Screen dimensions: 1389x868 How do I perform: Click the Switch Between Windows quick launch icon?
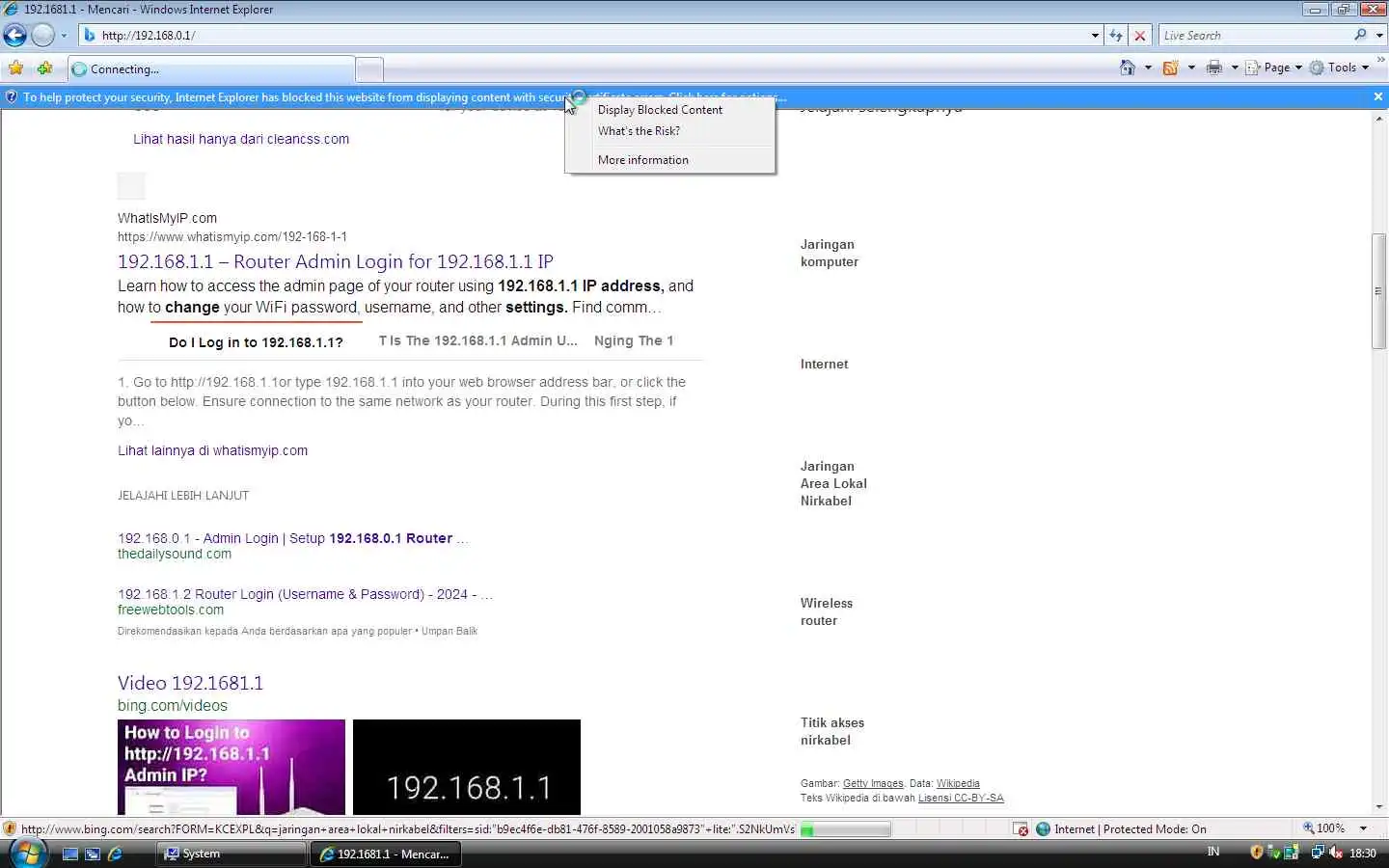click(93, 854)
